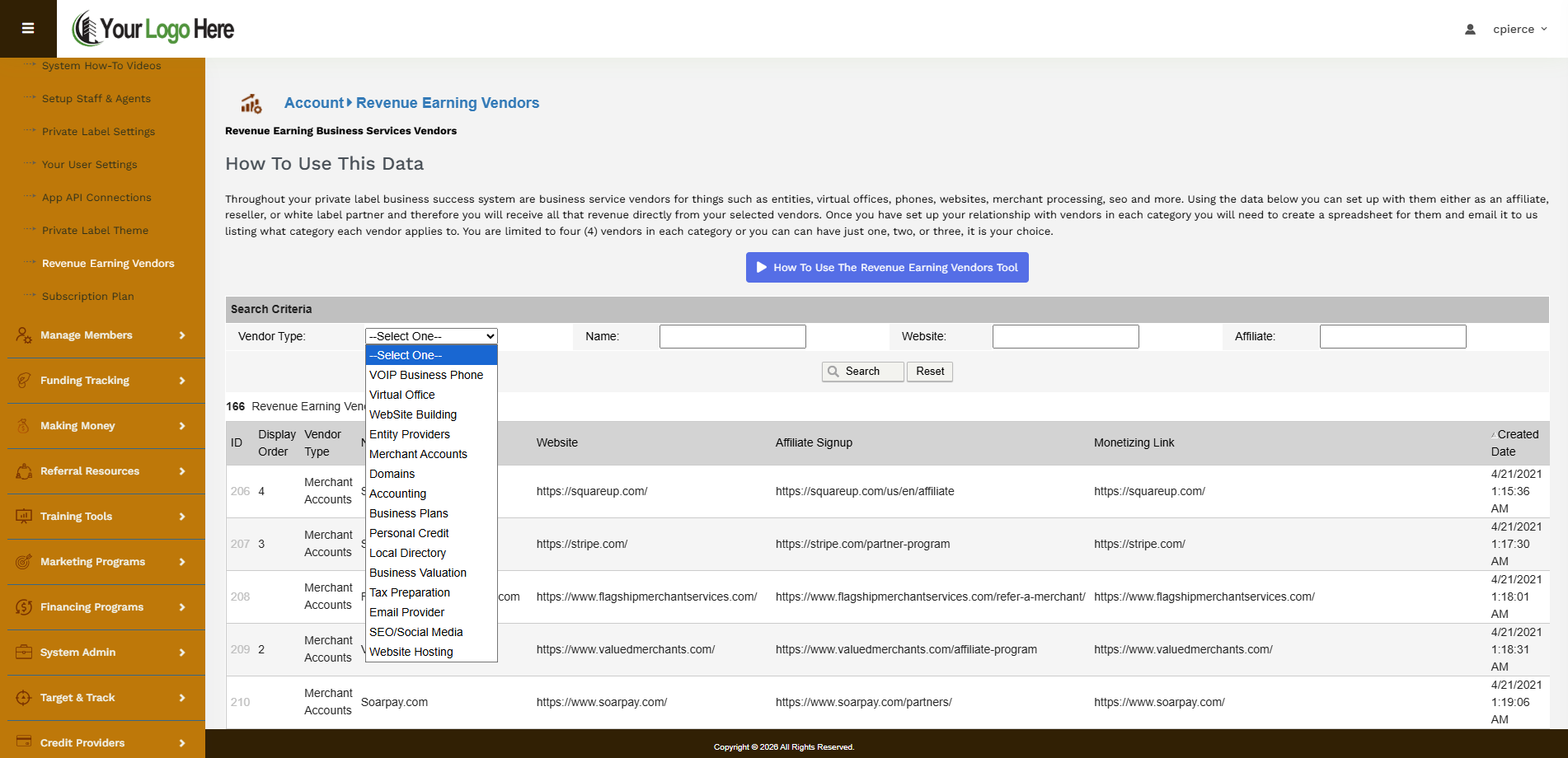Choose Tax Preparation option
Screen dimensions: 1568x758
pos(431,592)
